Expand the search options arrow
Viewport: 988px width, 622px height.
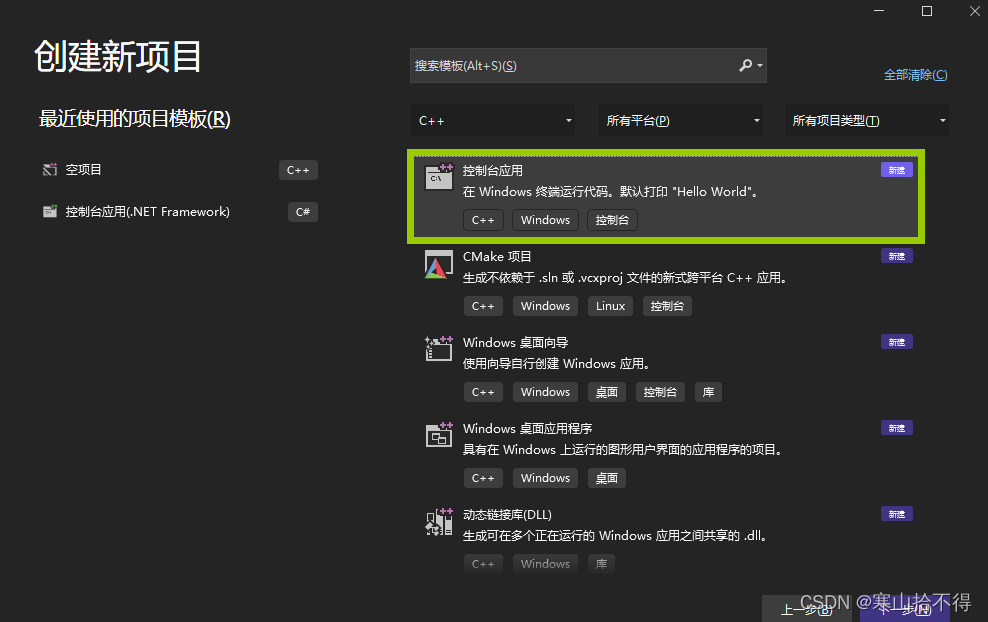click(x=760, y=66)
